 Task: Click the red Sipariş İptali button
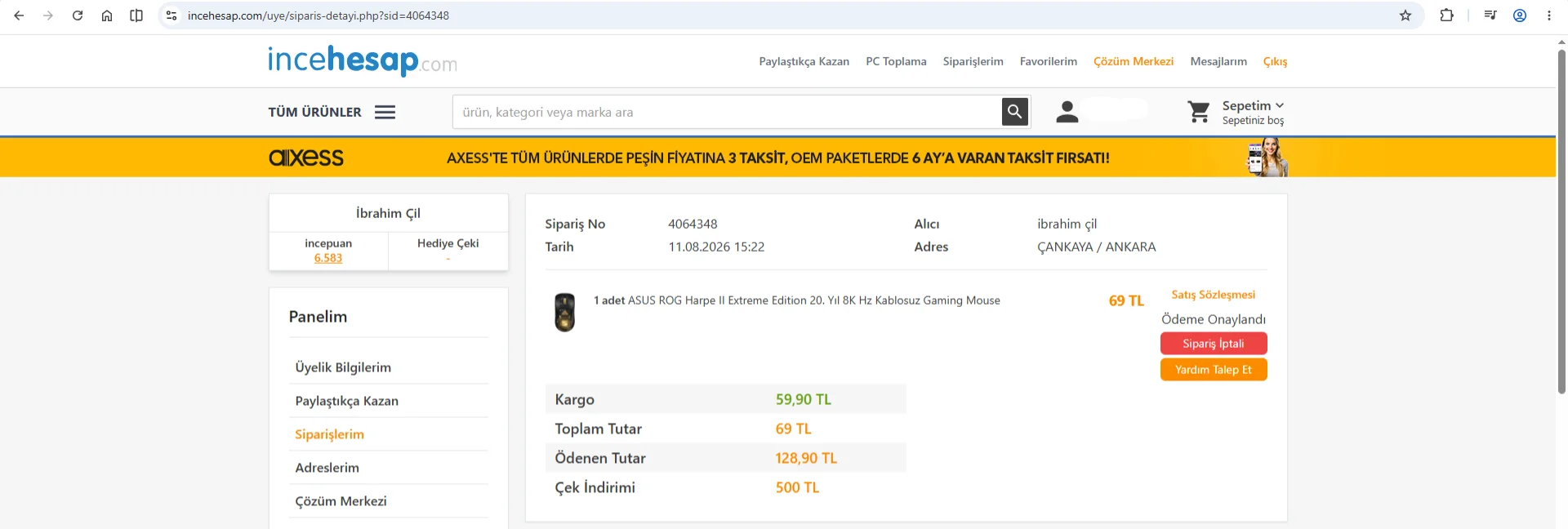coord(1214,344)
